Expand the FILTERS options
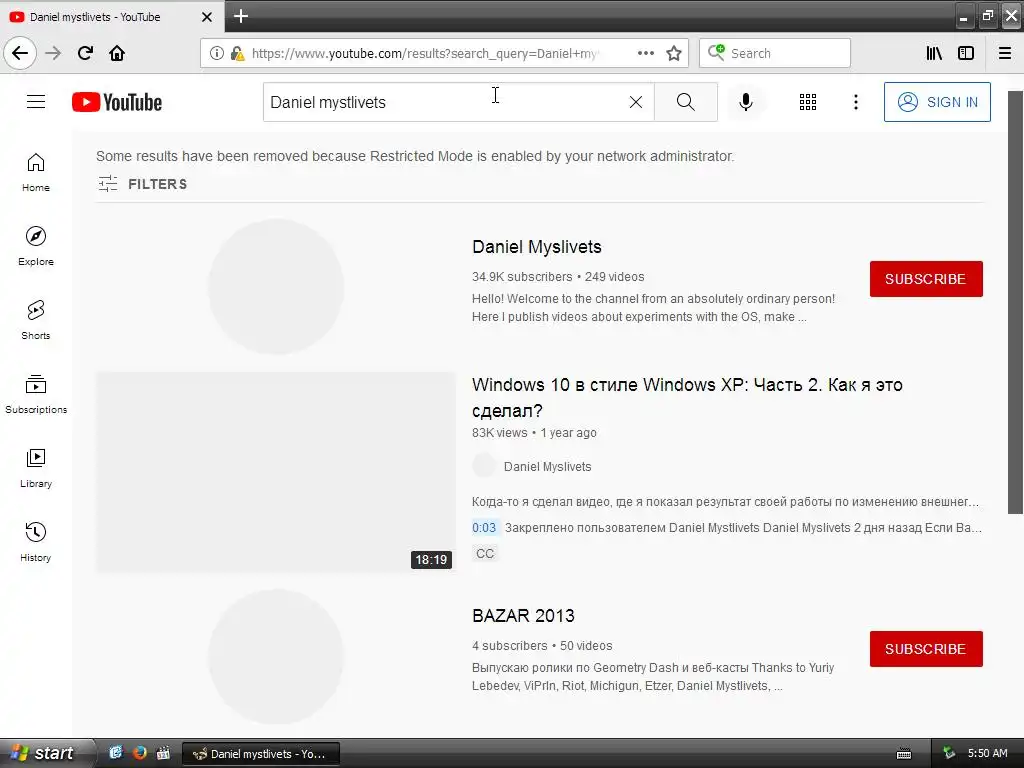 coord(142,184)
